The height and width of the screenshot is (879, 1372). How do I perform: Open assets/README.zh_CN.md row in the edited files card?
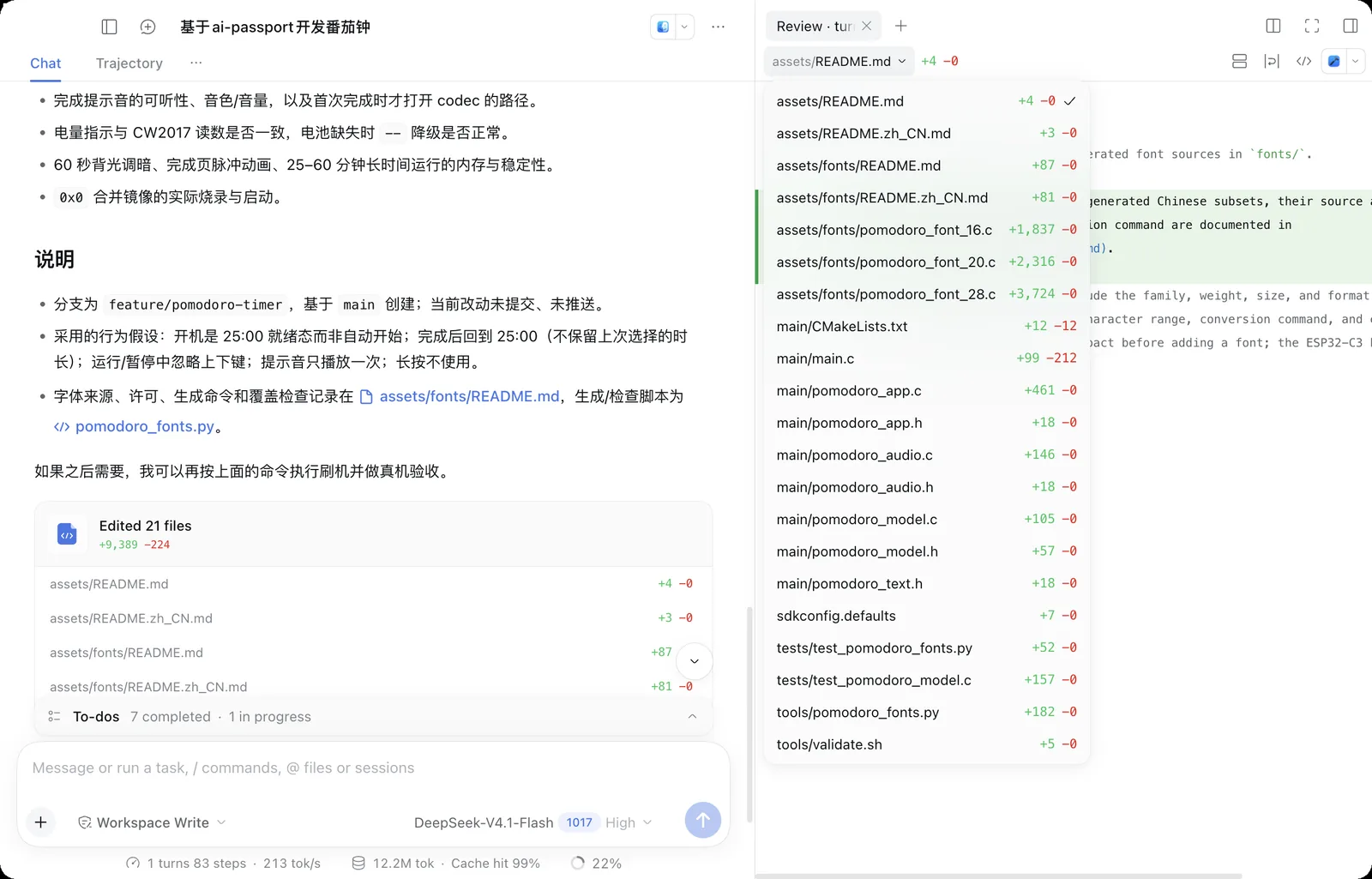click(373, 618)
